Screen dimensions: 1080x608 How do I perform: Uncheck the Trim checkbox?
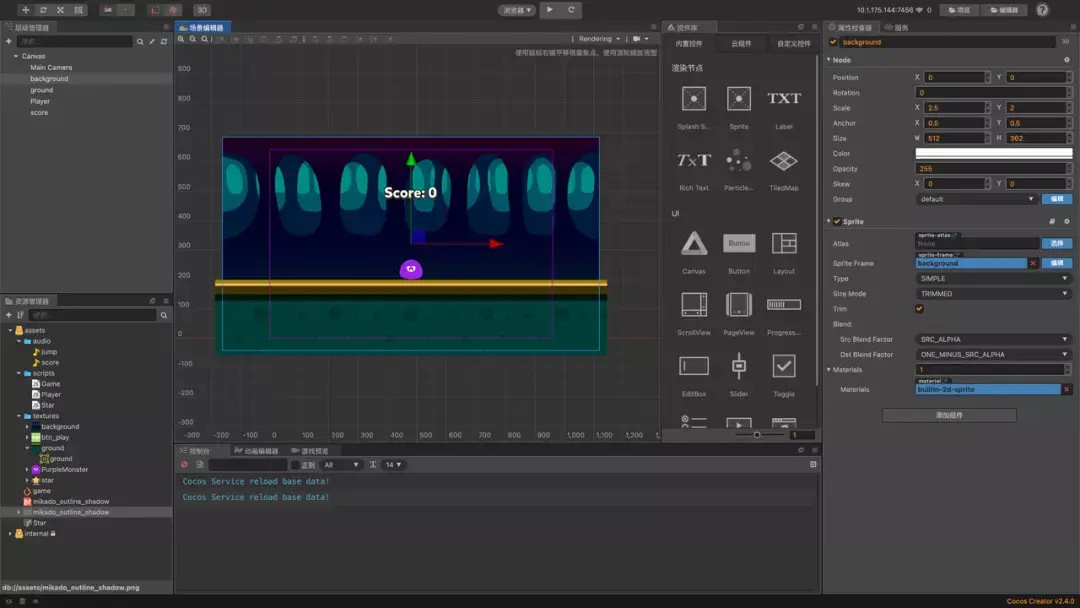(x=920, y=308)
